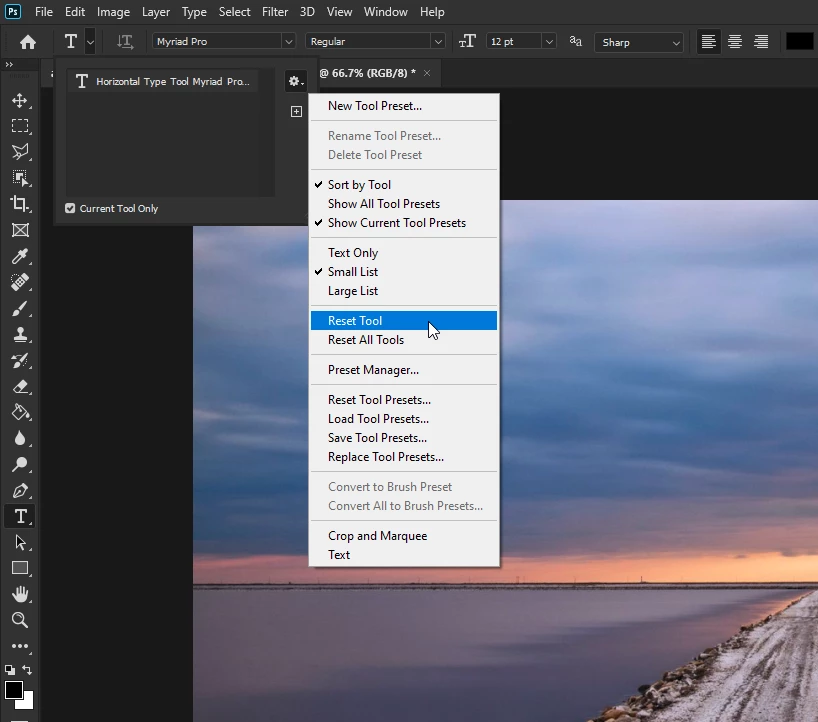Open the File menu
The image size is (818, 722).
(44, 11)
